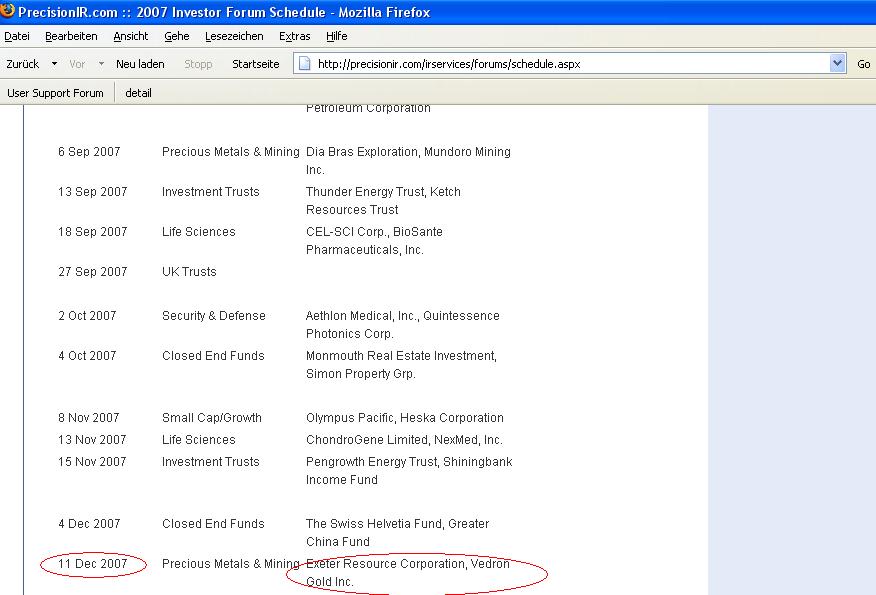This screenshot has width=876, height=595.
Task: Open the Bearbeiten menu
Action: [71, 36]
